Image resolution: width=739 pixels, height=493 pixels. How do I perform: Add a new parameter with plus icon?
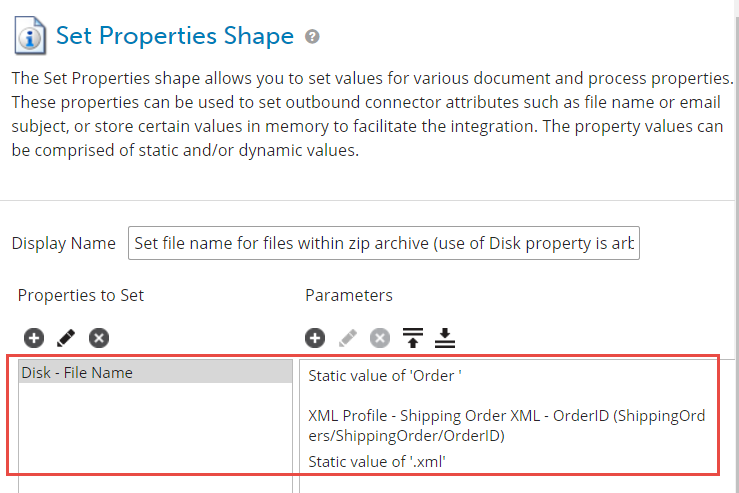click(315, 338)
